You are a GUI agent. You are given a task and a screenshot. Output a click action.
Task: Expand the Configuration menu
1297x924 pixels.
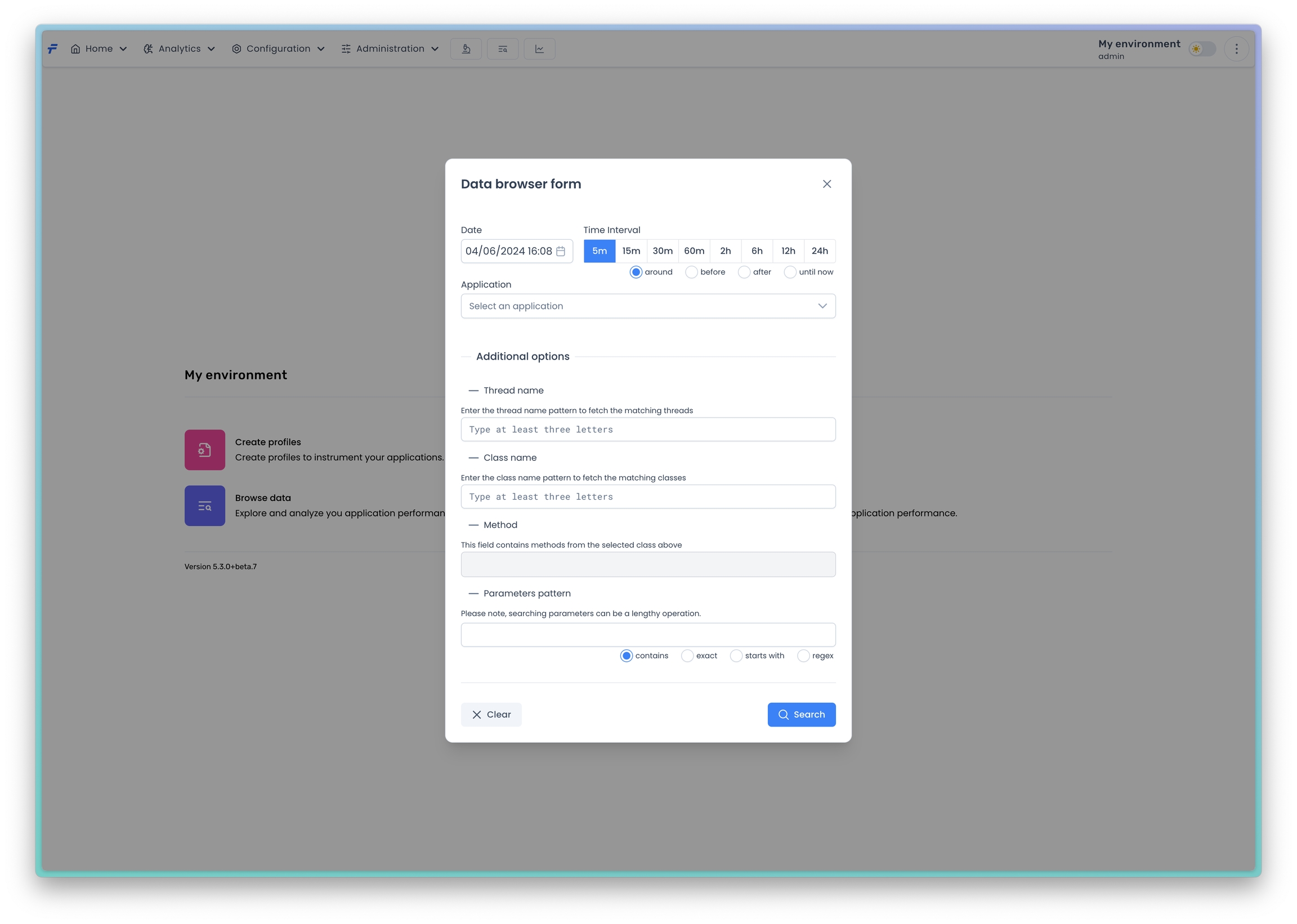click(x=278, y=49)
